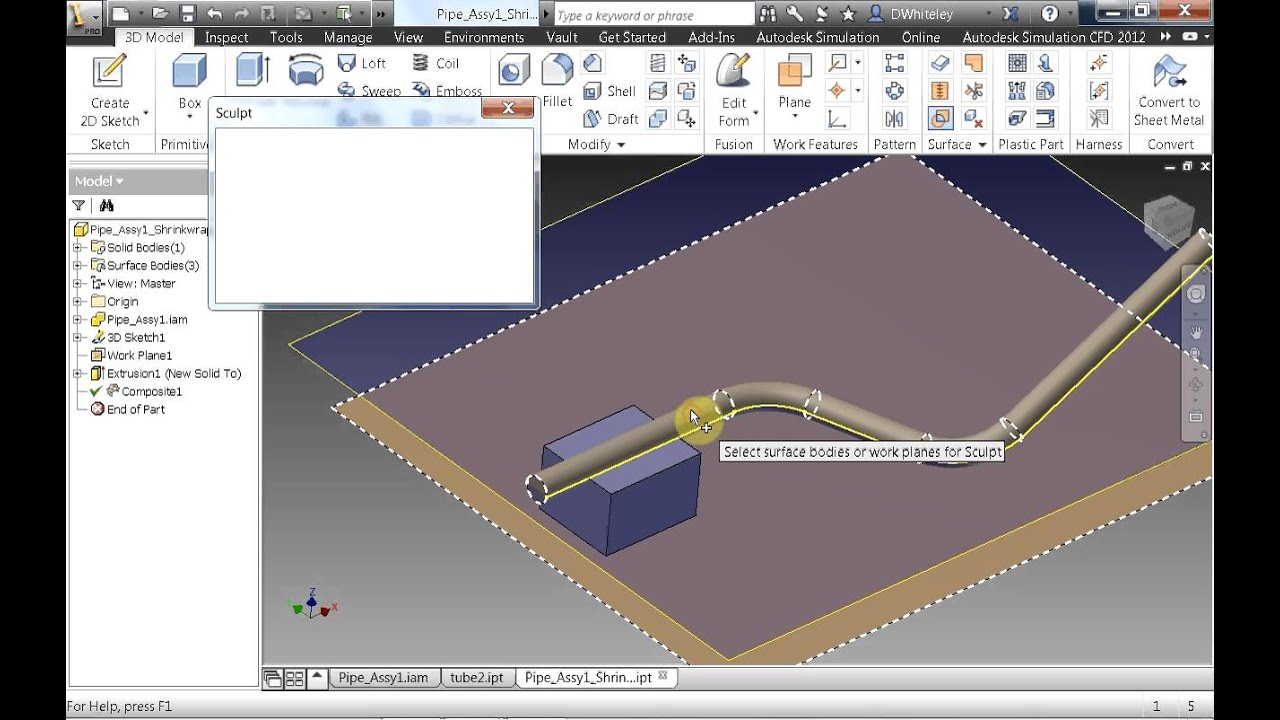The height and width of the screenshot is (720, 1280).
Task: Open the Inspect ribbon tab
Action: [226, 37]
